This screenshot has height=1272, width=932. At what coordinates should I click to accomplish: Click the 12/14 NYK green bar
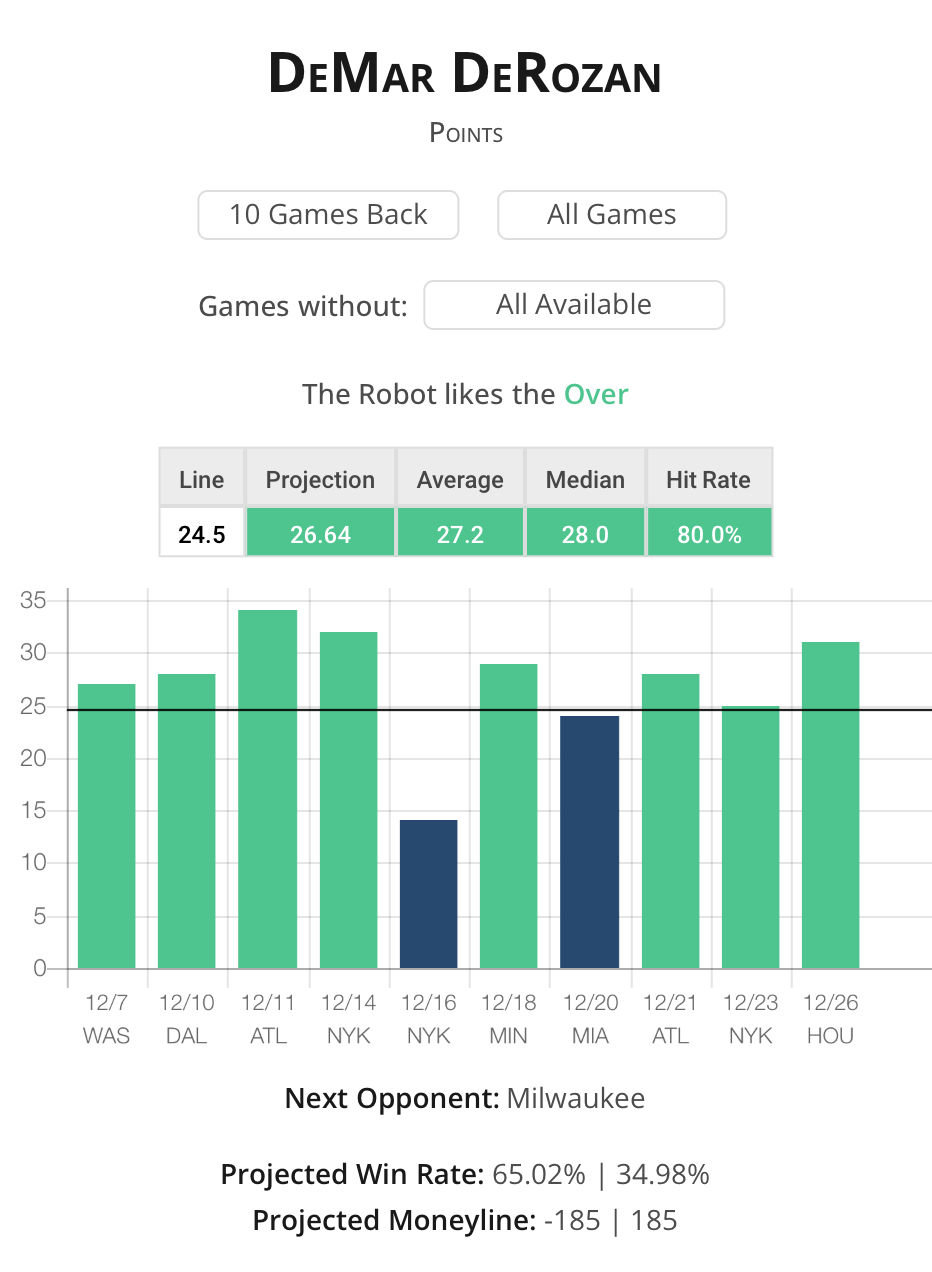pyautogui.click(x=349, y=800)
